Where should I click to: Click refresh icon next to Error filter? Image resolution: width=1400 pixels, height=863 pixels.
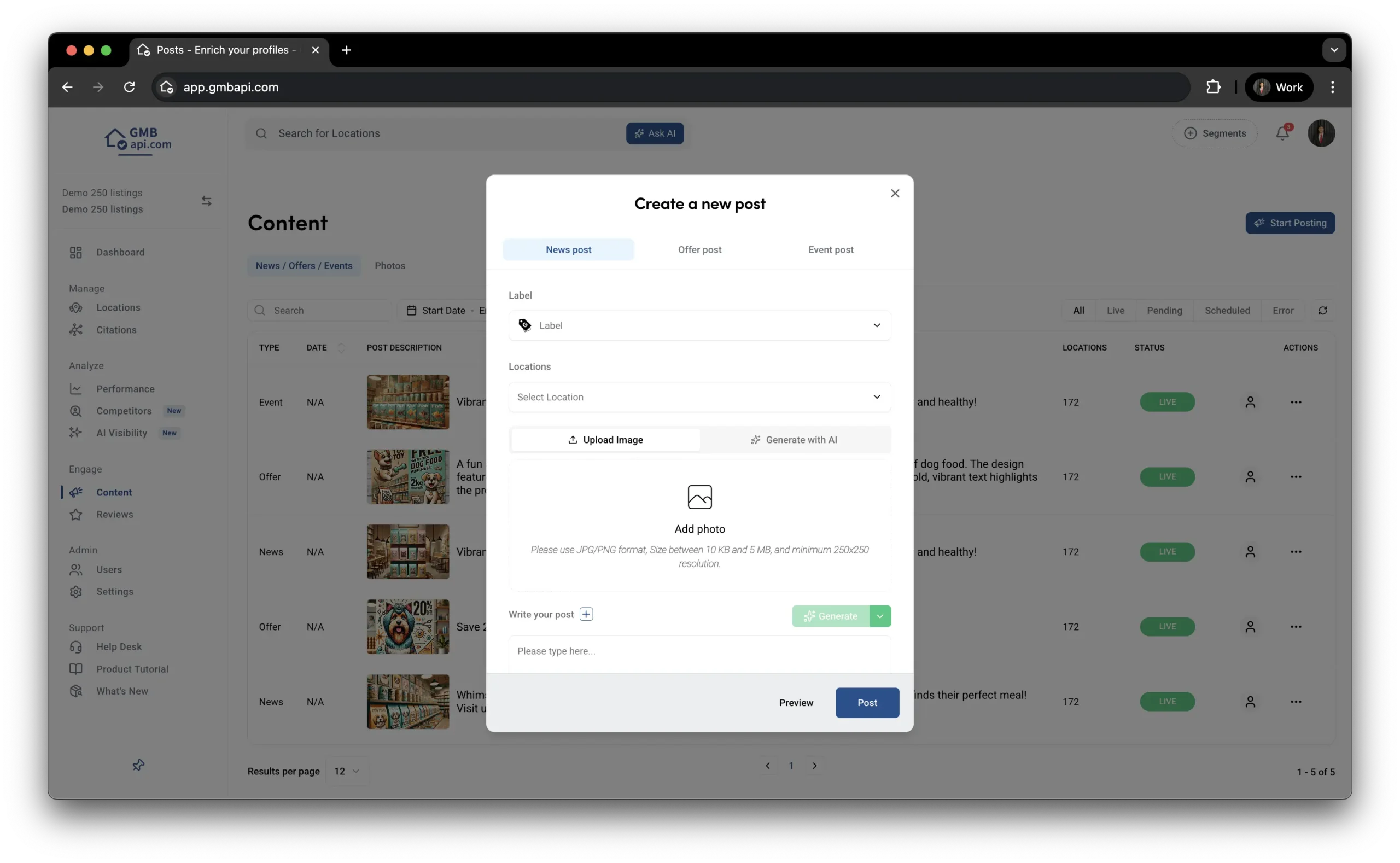click(x=1322, y=311)
